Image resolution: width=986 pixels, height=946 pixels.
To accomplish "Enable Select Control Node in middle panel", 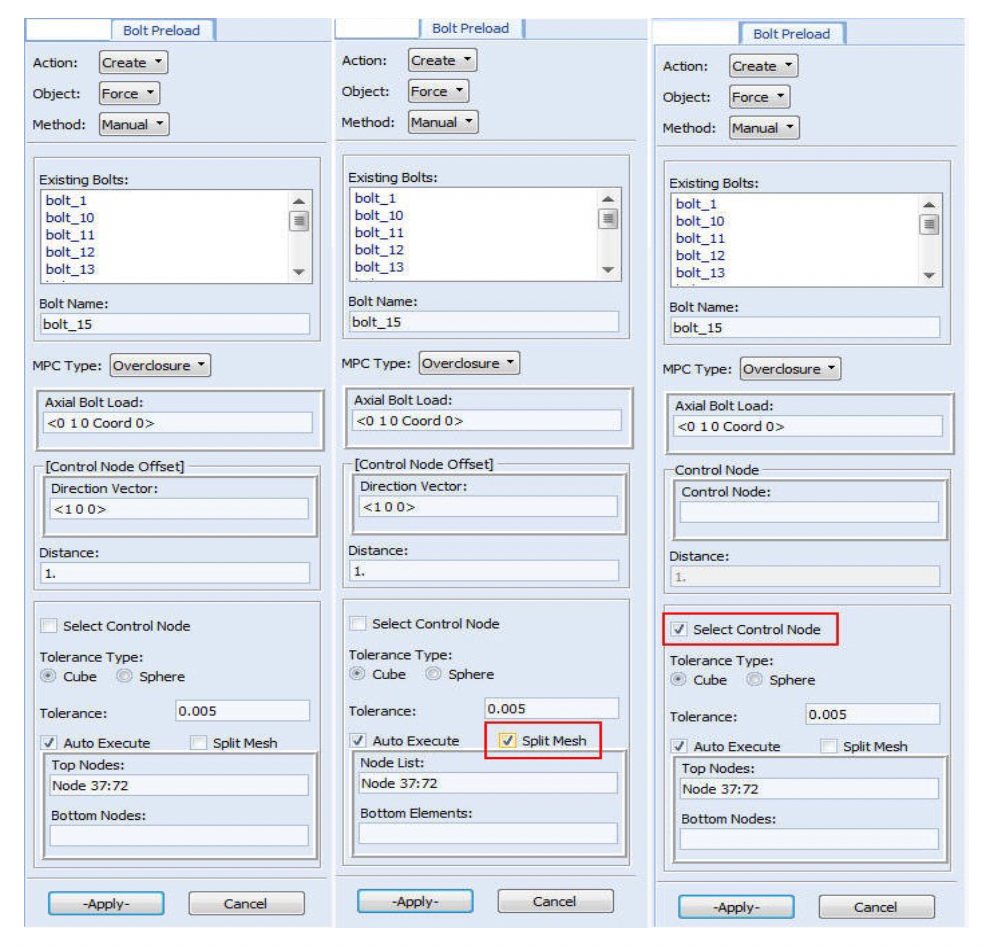I will (358, 623).
